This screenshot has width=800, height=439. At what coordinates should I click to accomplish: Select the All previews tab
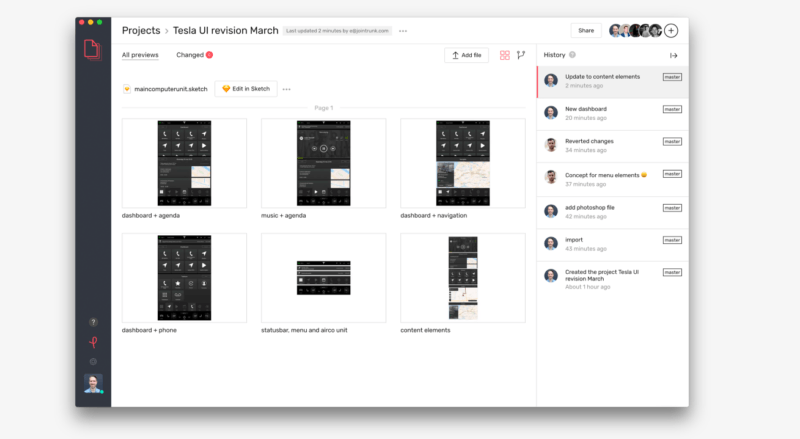point(140,55)
